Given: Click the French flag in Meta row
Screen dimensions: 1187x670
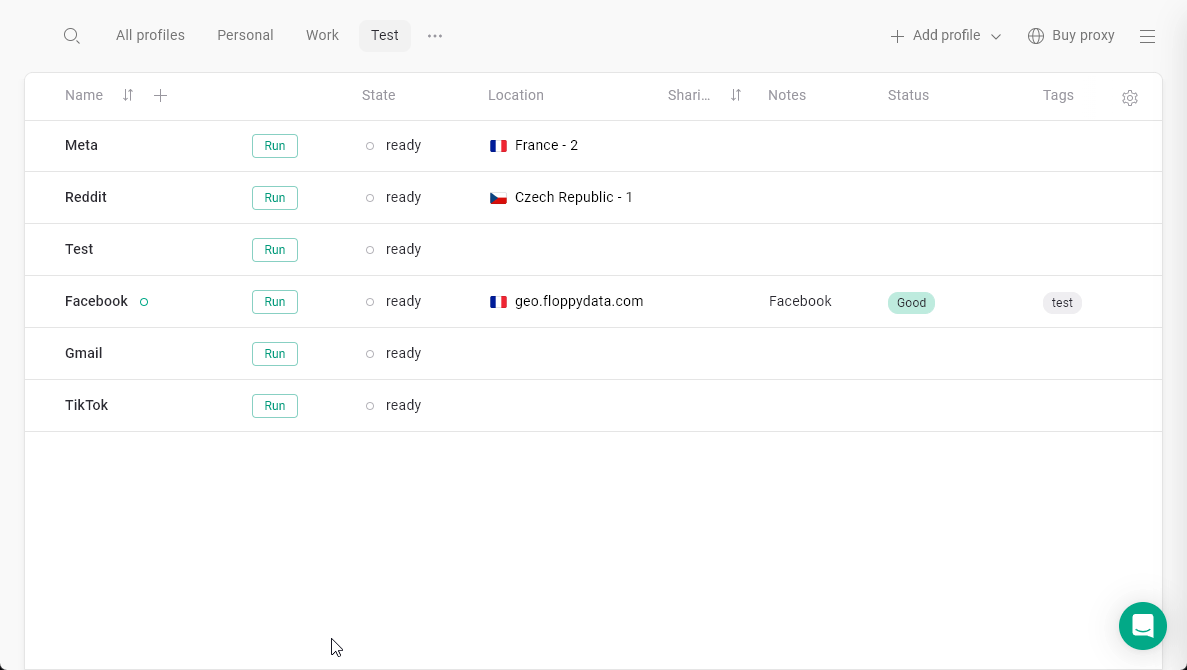Looking at the screenshot, I should (498, 145).
